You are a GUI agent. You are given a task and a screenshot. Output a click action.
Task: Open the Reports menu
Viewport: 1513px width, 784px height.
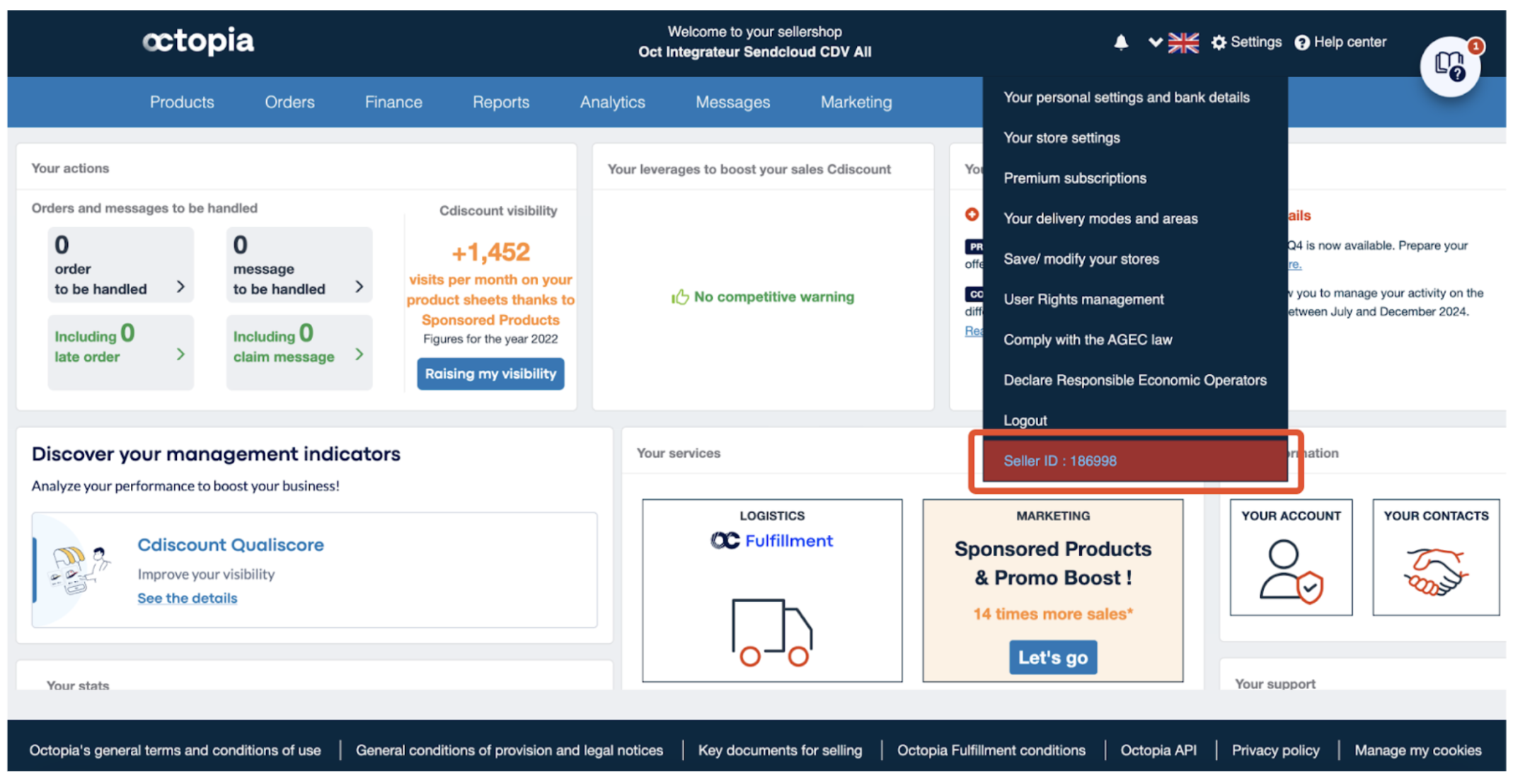(501, 102)
